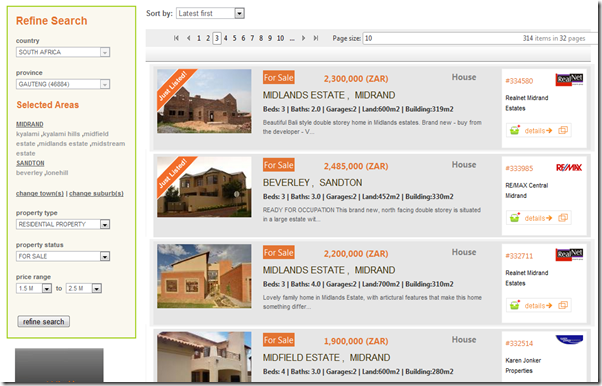602x386 pixels.
Task: Open details link for listing #332711
Action: [x=538, y=306]
